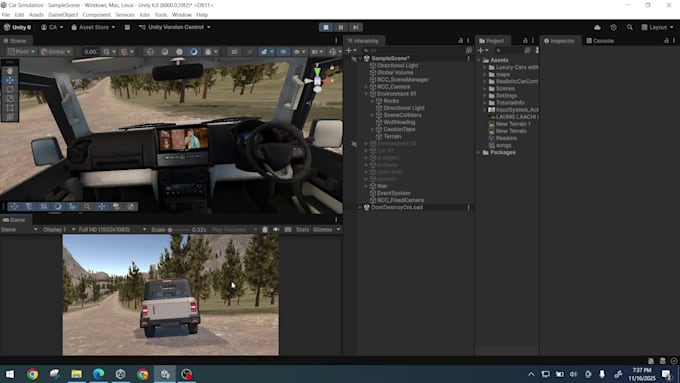The width and height of the screenshot is (680, 383).
Task: Select Global Volume in Hierarchy
Action: pos(395,72)
